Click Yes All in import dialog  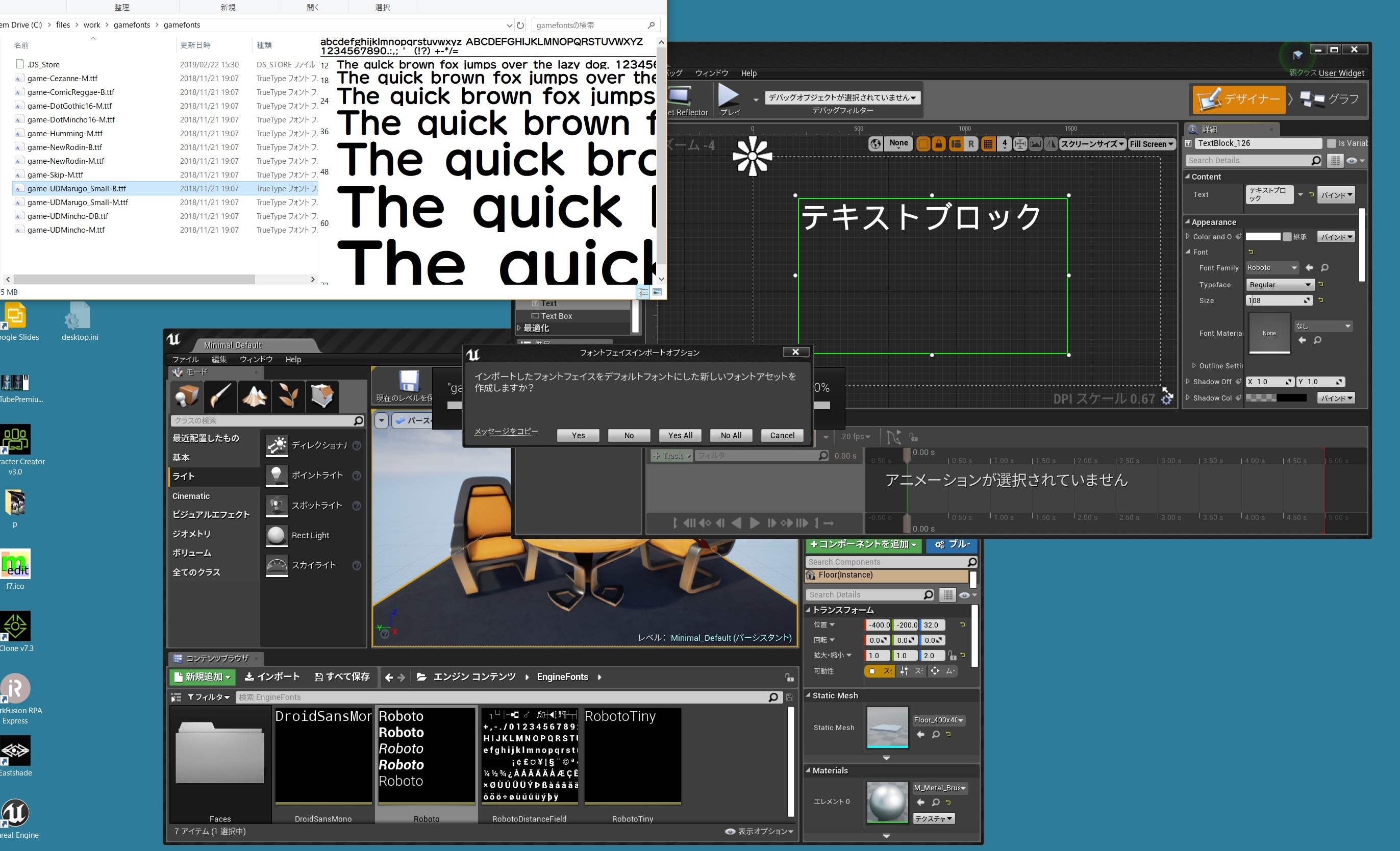680,435
